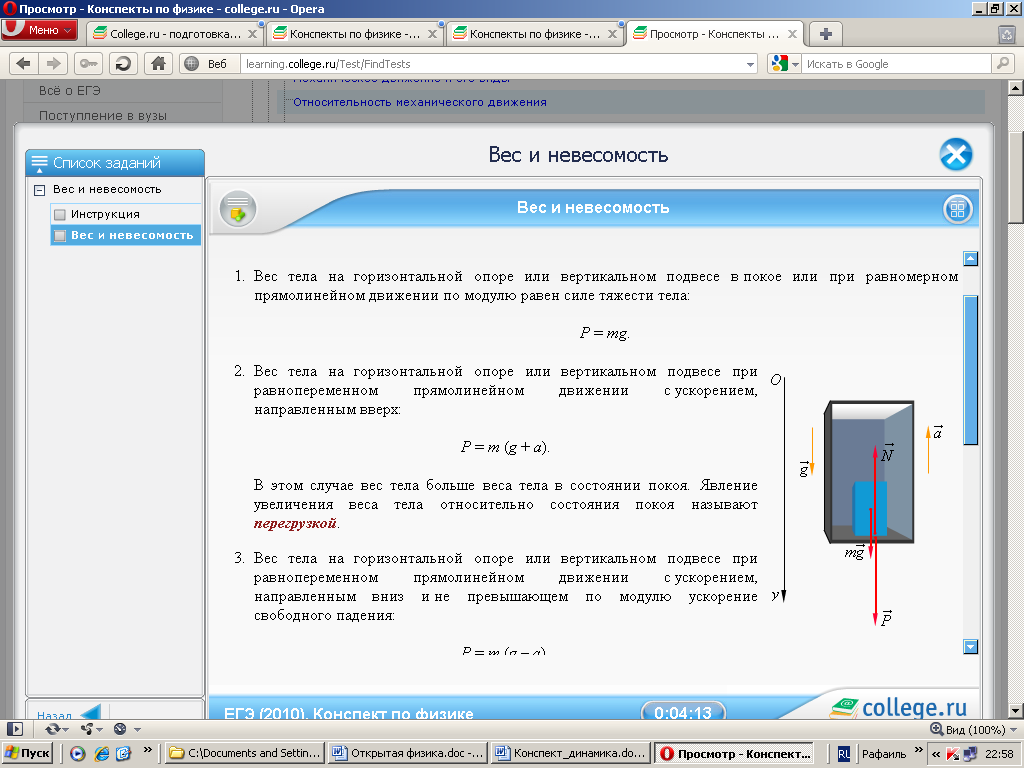This screenshot has height=768, width=1024.
Task: Close the Просмотр - Конспекты tab
Action: [792, 34]
